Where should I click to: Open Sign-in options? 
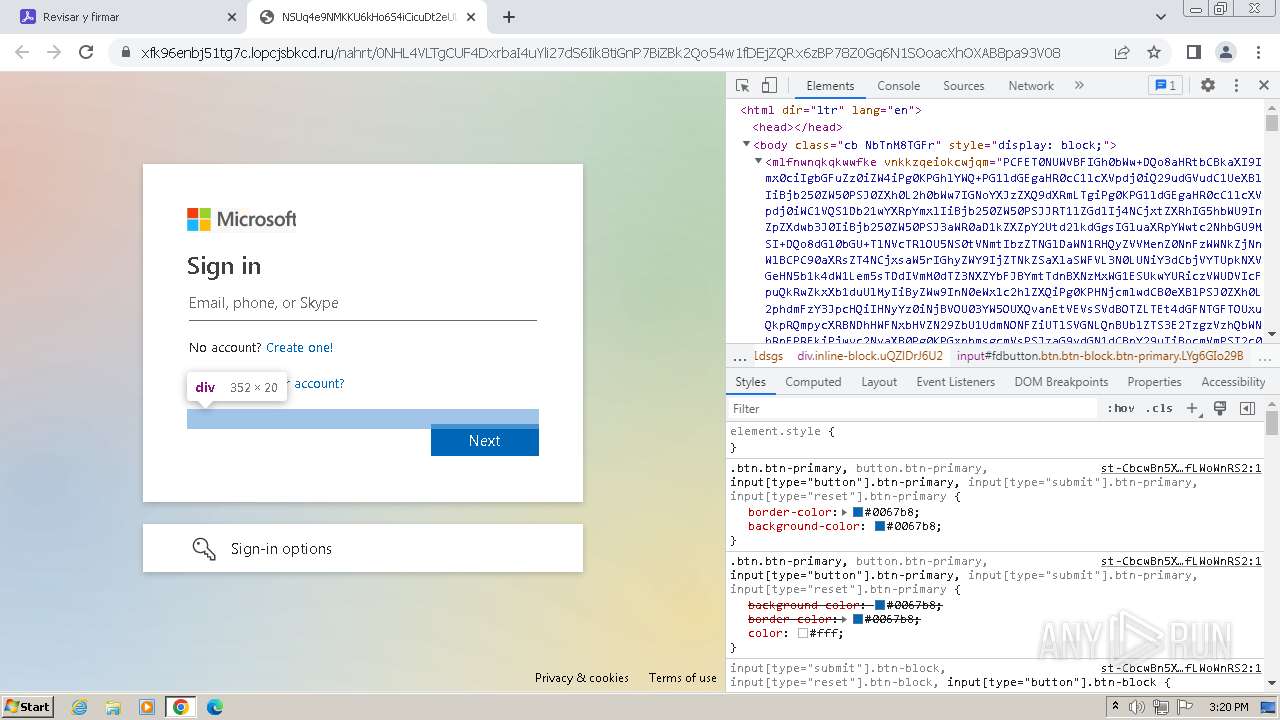click(x=363, y=549)
